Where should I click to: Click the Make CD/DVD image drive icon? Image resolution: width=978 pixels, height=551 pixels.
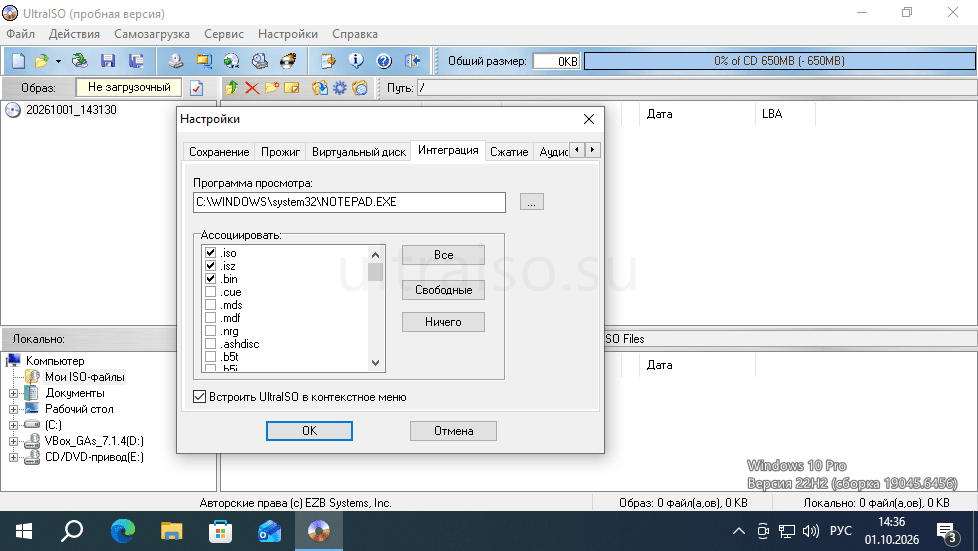[x=176, y=61]
